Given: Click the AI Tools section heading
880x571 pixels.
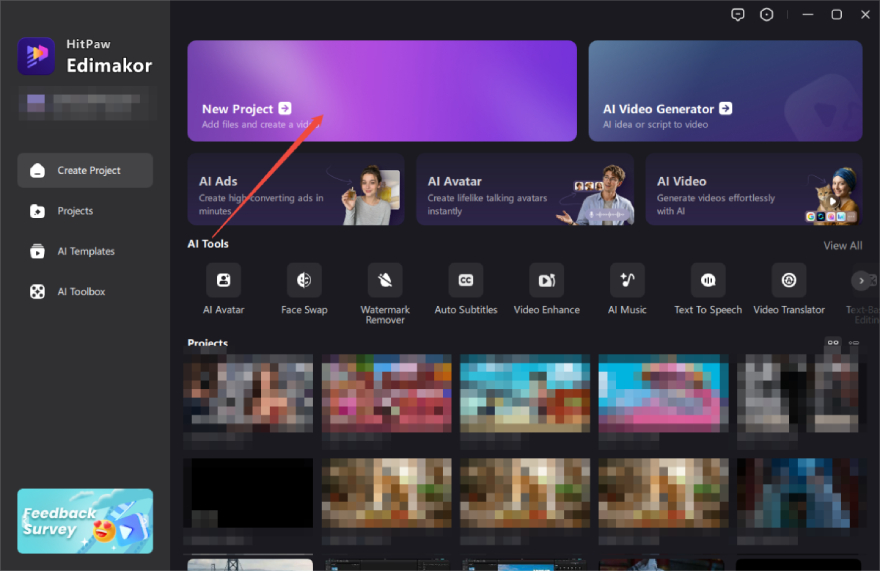Looking at the screenshot, I should click(x=208, y=244).
